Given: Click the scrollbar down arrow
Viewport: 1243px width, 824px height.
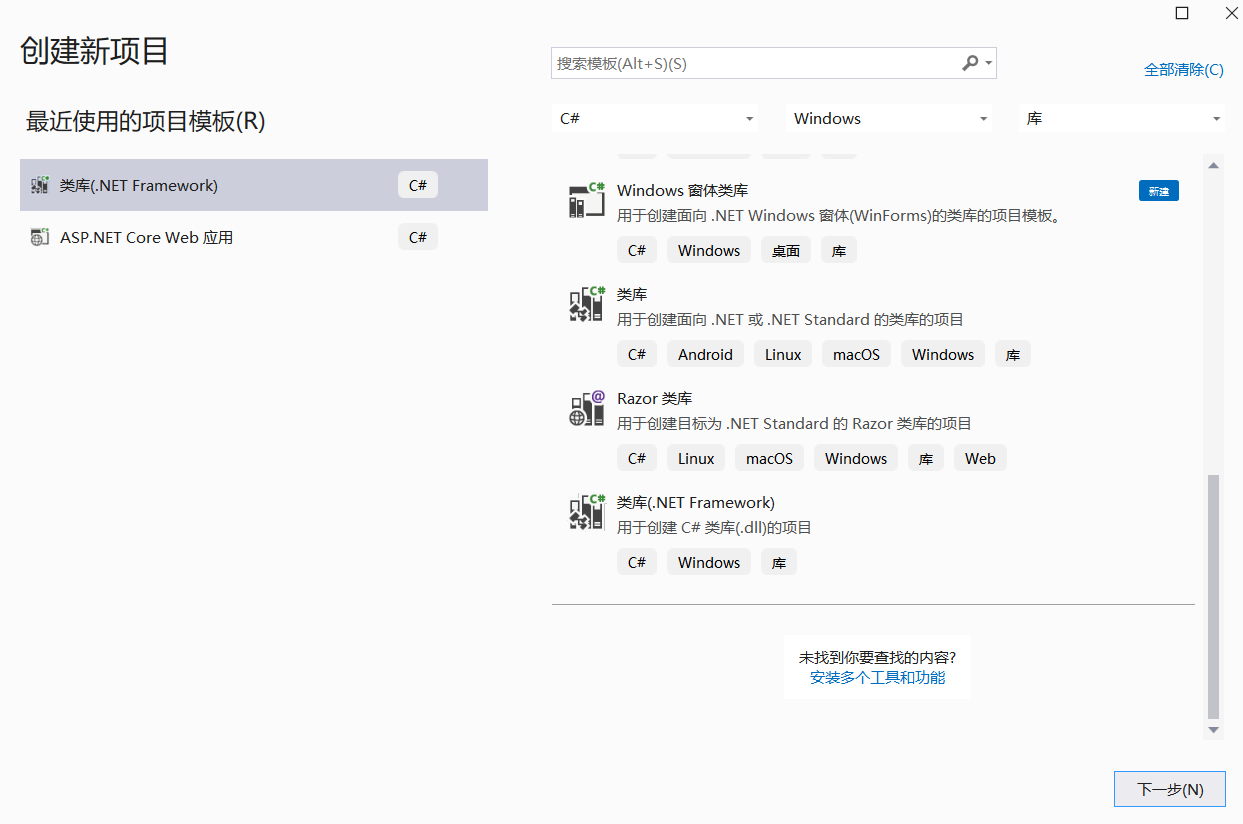Looking at the screenshot, I should pyautogui.click(x=1214, y=730).
